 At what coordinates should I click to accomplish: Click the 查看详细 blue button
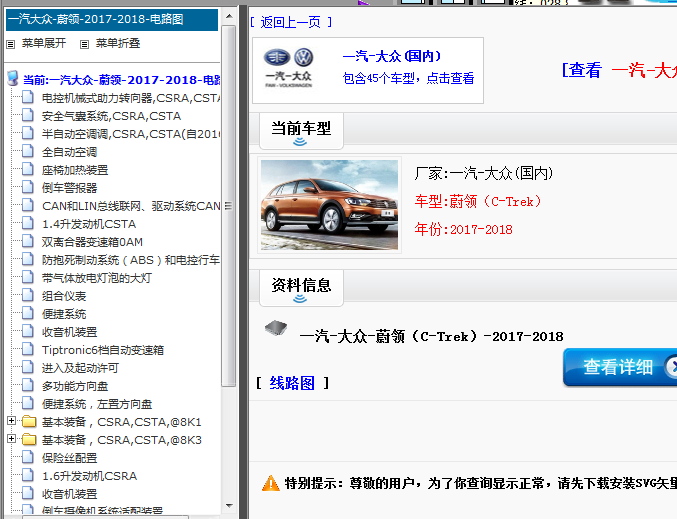[620, 367]
